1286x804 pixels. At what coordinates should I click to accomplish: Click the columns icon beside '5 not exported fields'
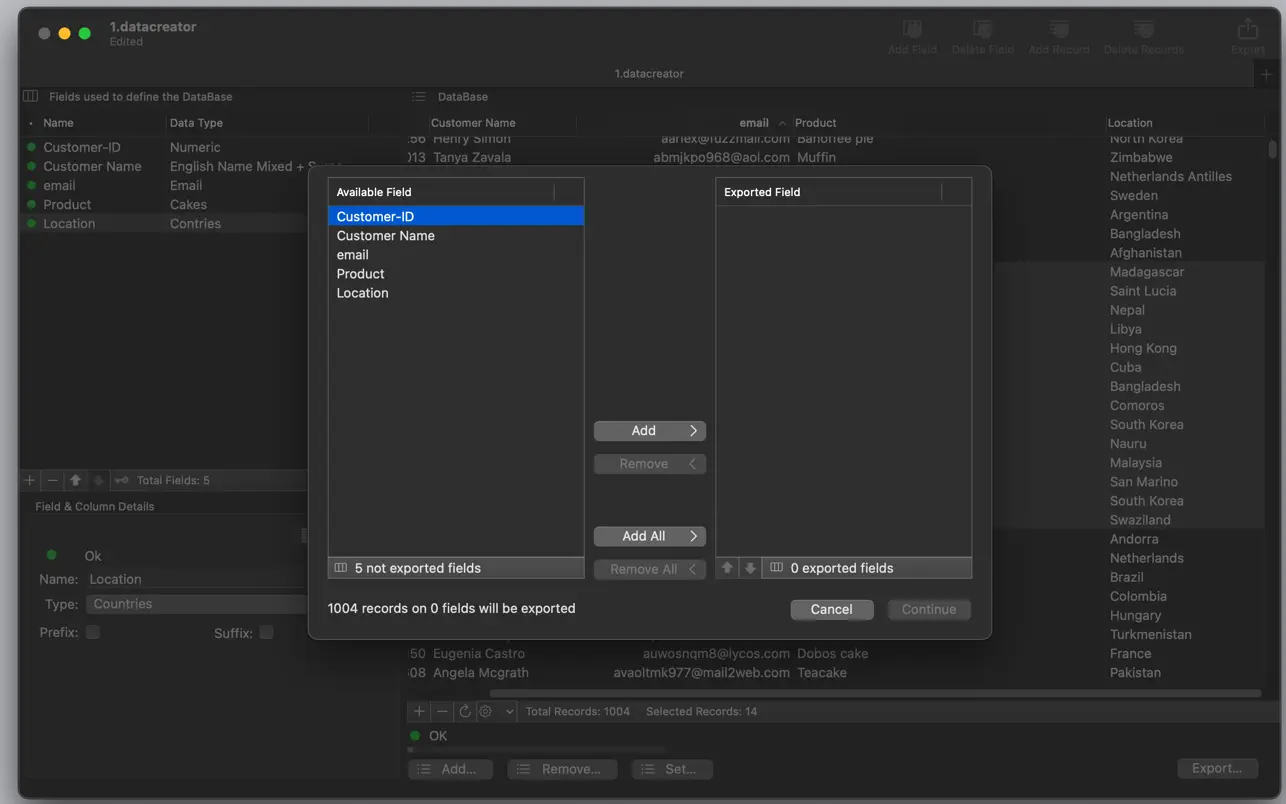(341, 568)
